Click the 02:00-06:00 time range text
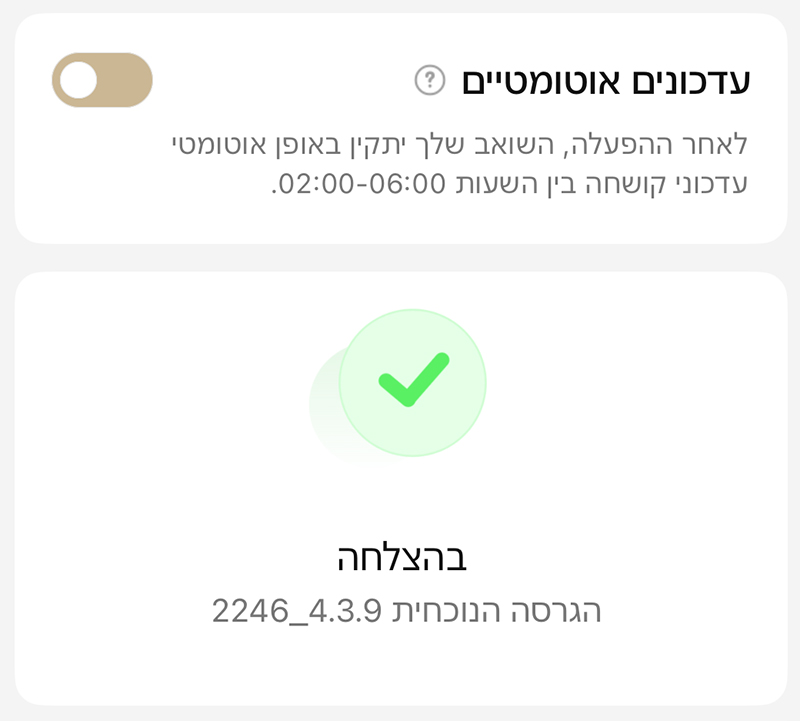800x721 pixels. [x=360, y=185]
